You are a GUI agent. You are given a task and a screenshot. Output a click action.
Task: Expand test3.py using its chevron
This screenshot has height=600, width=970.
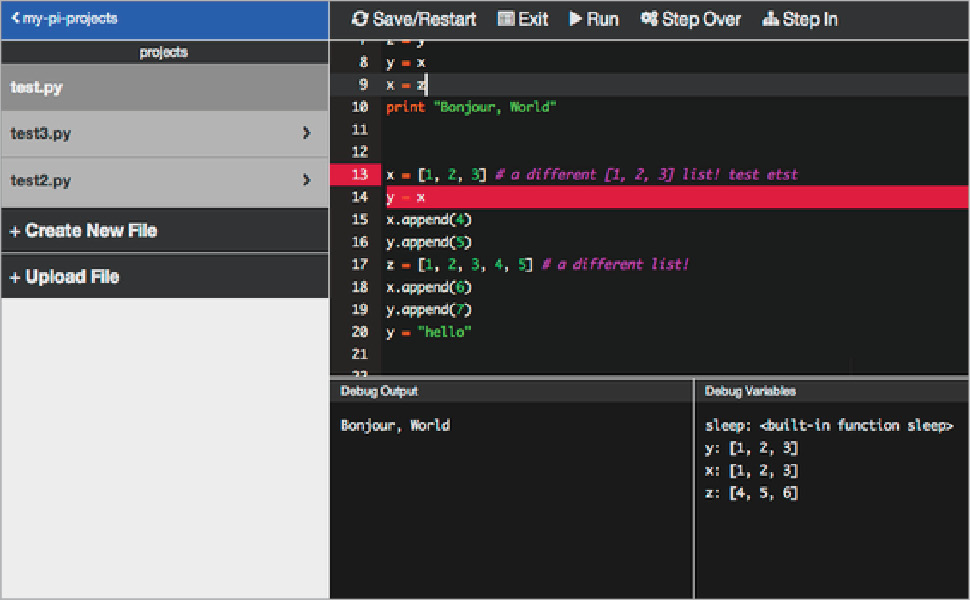click(x=307, y=133)
